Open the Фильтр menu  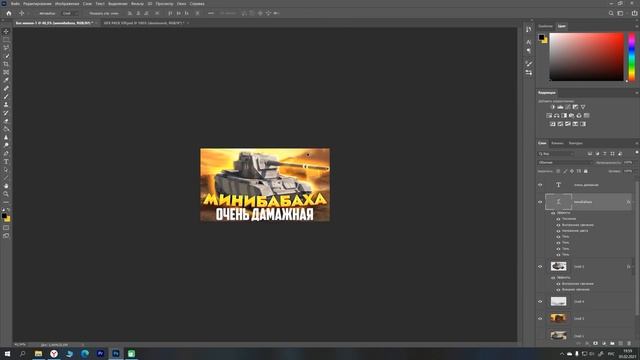137,4
